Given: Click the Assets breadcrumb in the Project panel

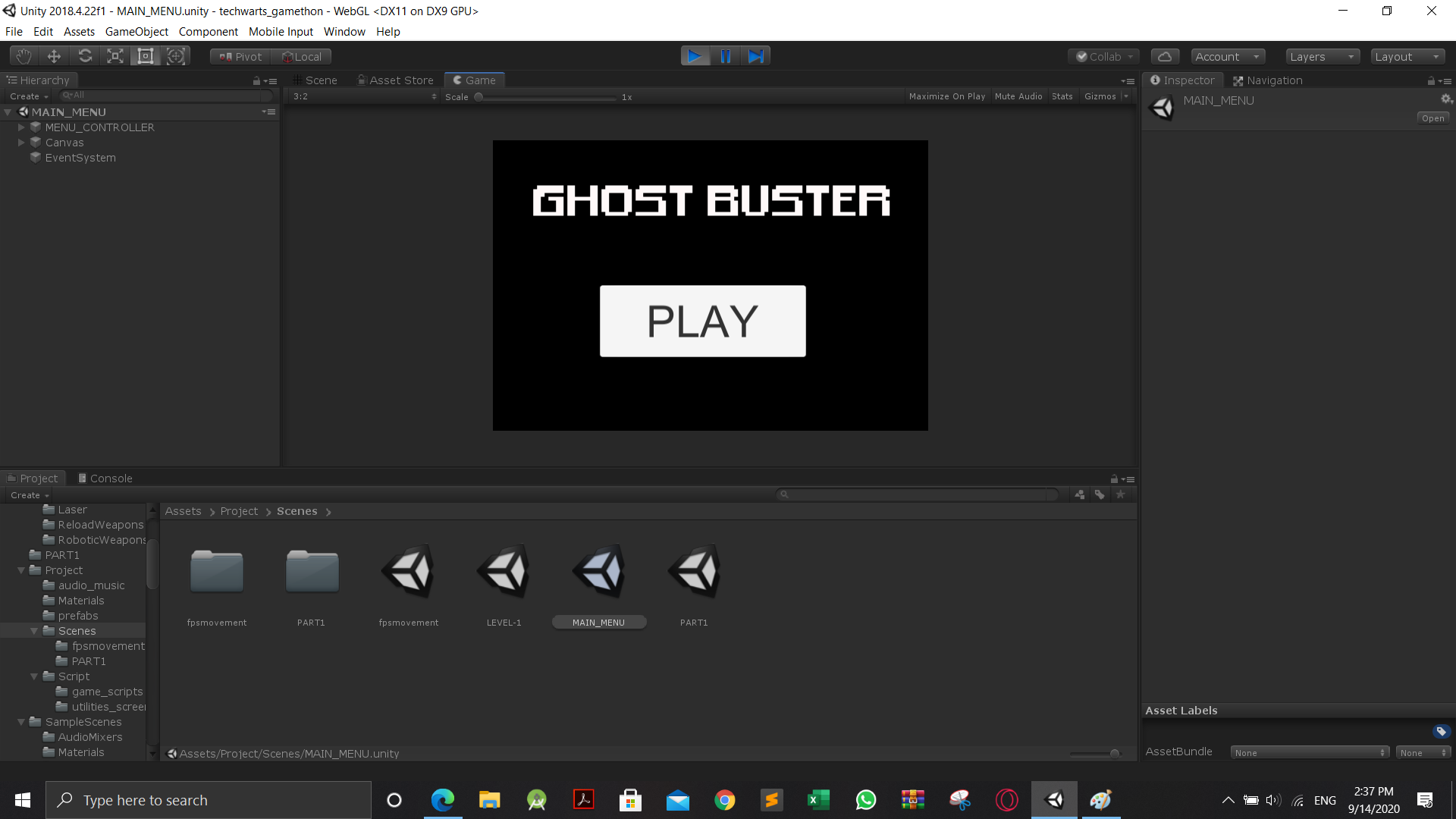Looking at the screenshot, I should coord(183,511).
